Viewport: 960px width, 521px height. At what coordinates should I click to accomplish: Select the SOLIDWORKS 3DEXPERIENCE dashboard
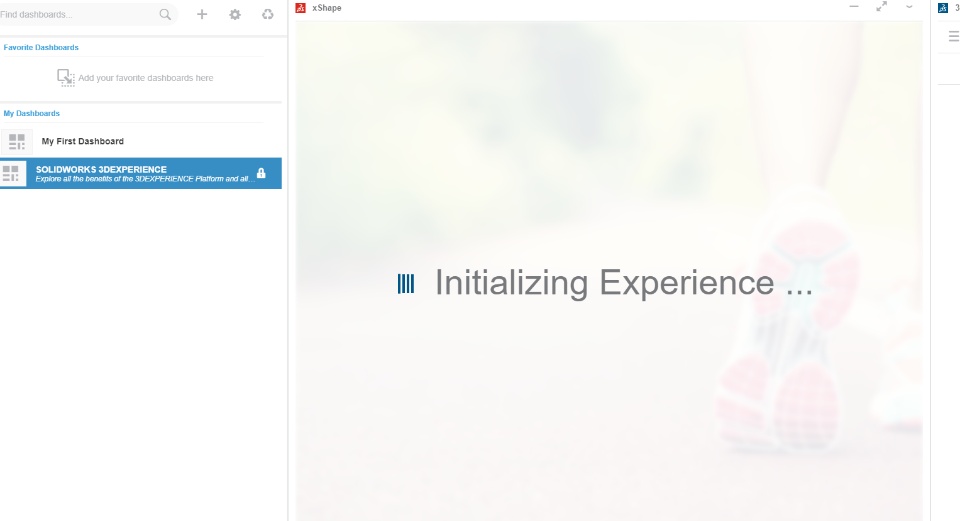coord(141,173)
